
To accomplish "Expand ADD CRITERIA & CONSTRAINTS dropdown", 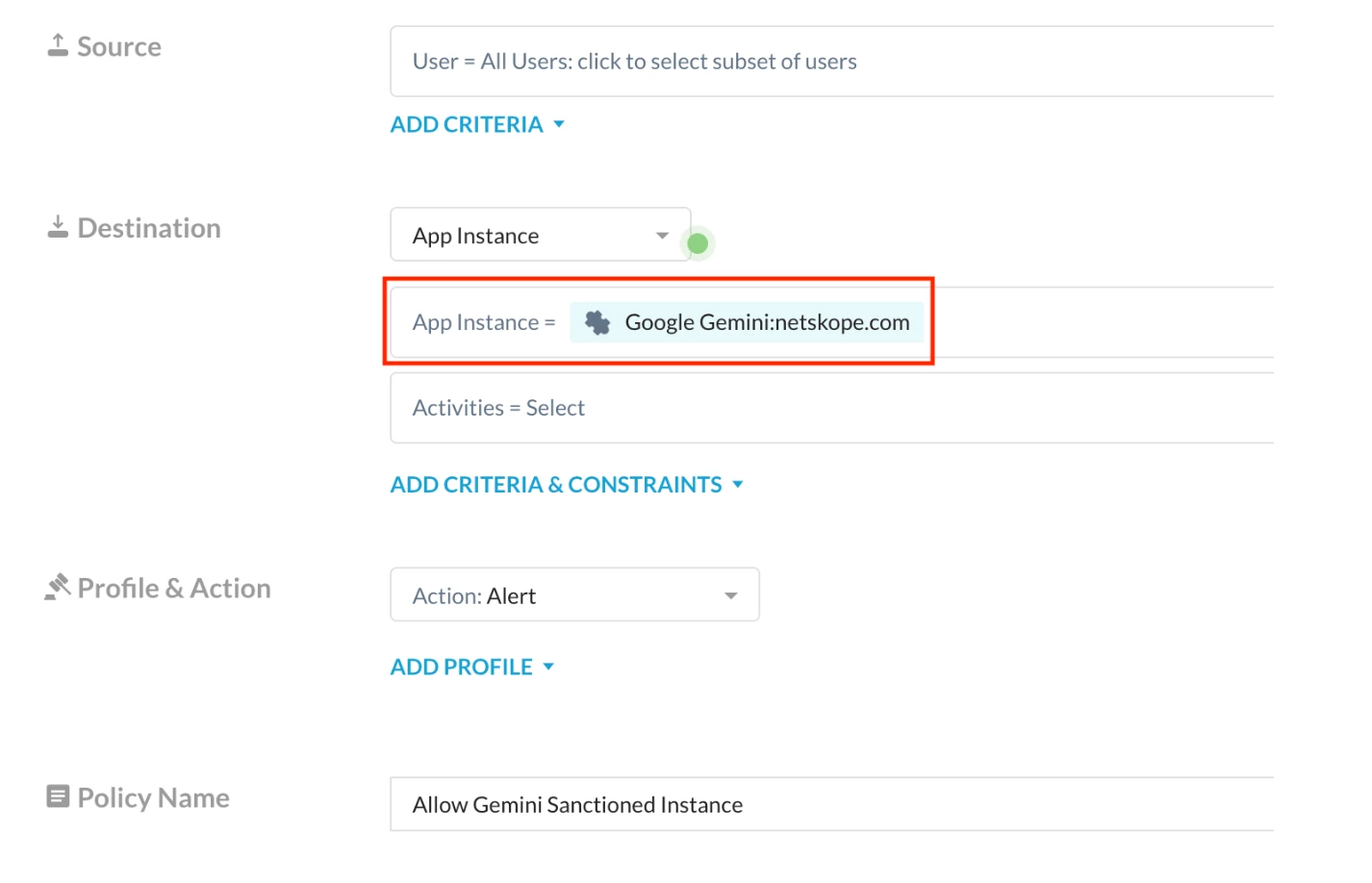I will click(567, 485).
